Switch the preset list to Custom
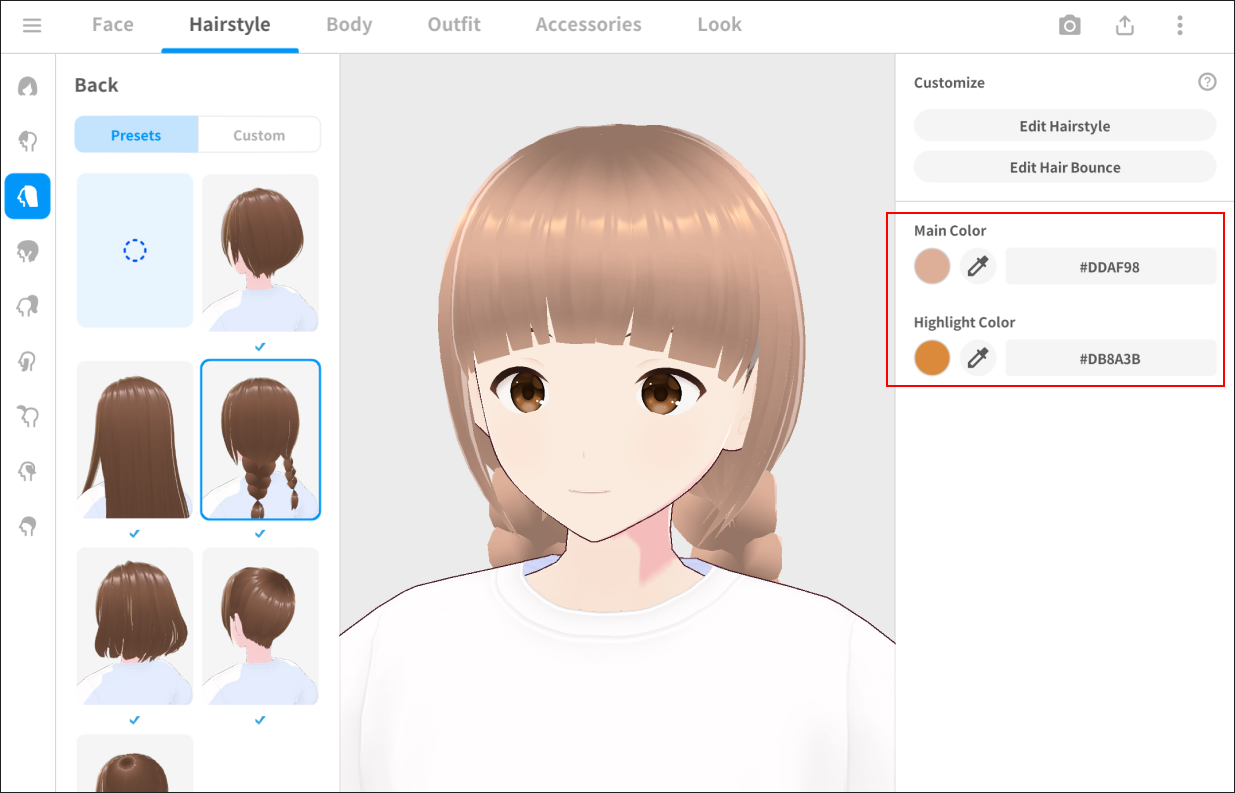Screen dimensions: 1235x793 click(x=259, y=135)
